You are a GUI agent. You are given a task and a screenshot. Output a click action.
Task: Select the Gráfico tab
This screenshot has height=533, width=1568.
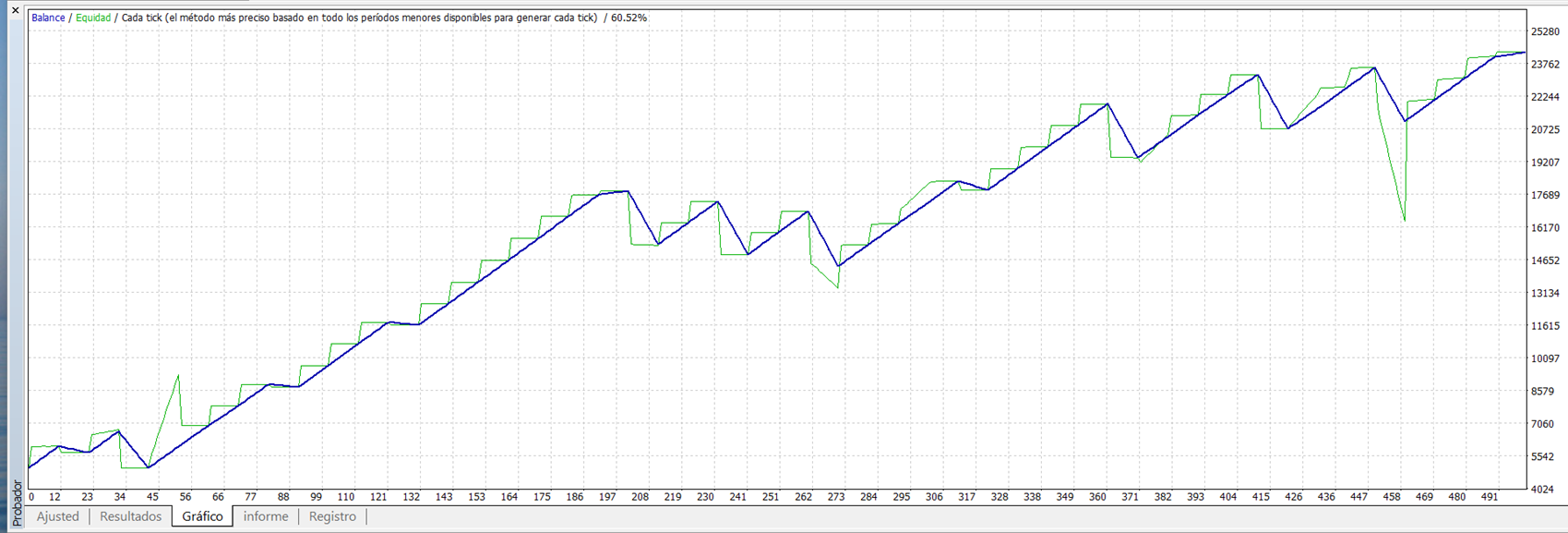(x=202, y=516)
